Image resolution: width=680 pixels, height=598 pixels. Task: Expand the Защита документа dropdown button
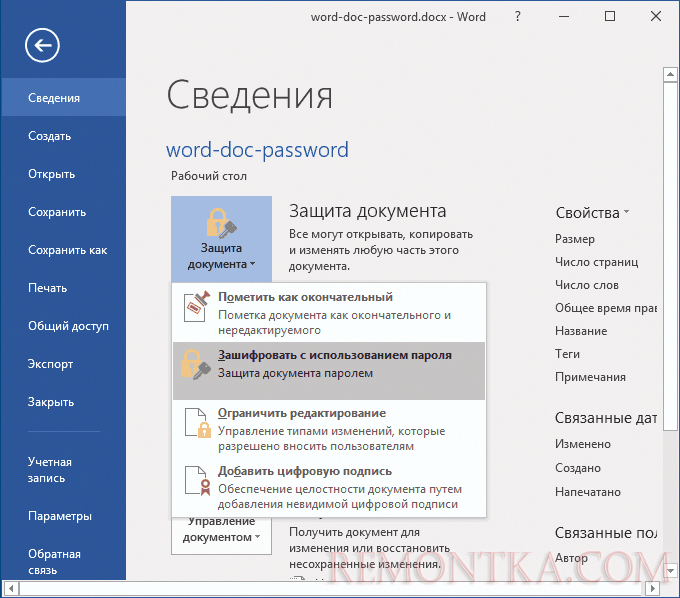coord(221,239)
